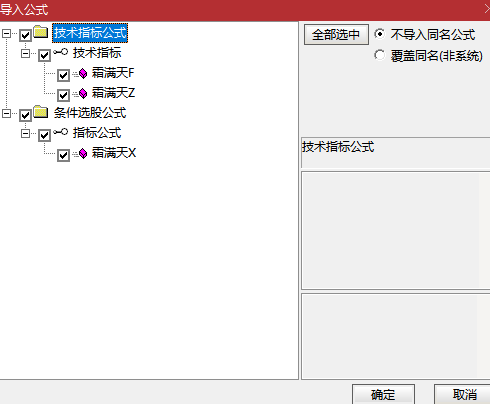Collapse the 技术指标公式 root node
Image resolution: width=490 pixels, height=404 pixels.
[x=6, y=33]
